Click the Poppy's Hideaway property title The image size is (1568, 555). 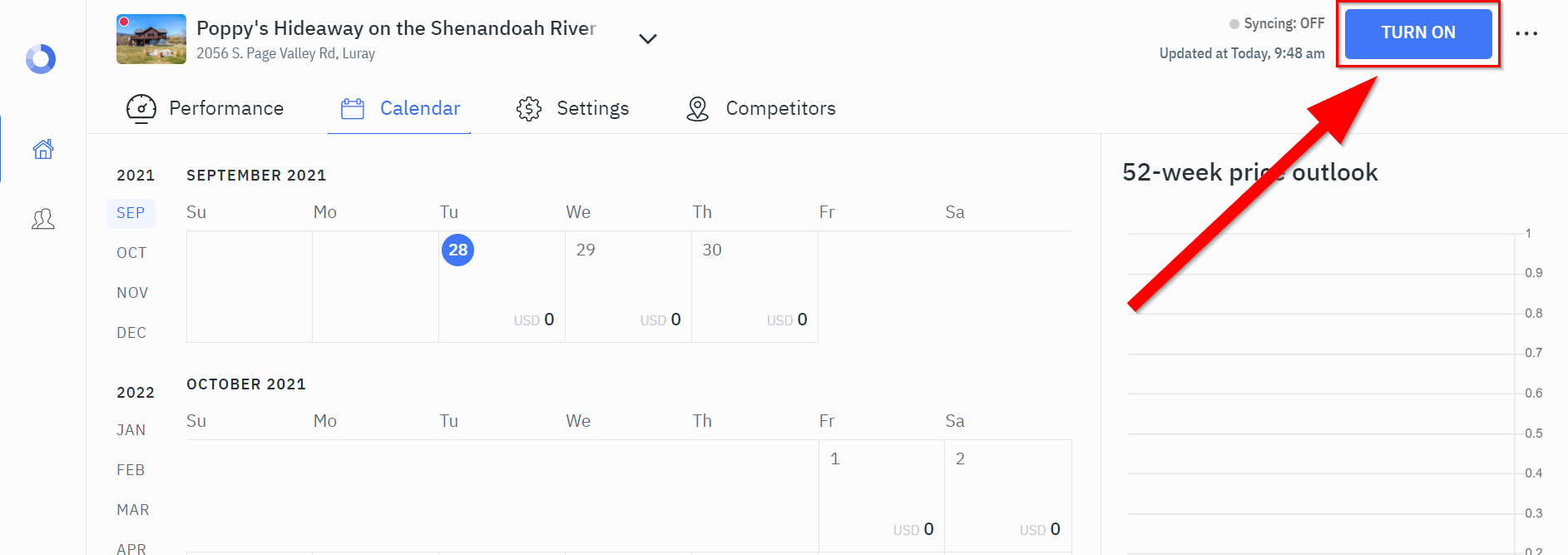pos(396,28)
